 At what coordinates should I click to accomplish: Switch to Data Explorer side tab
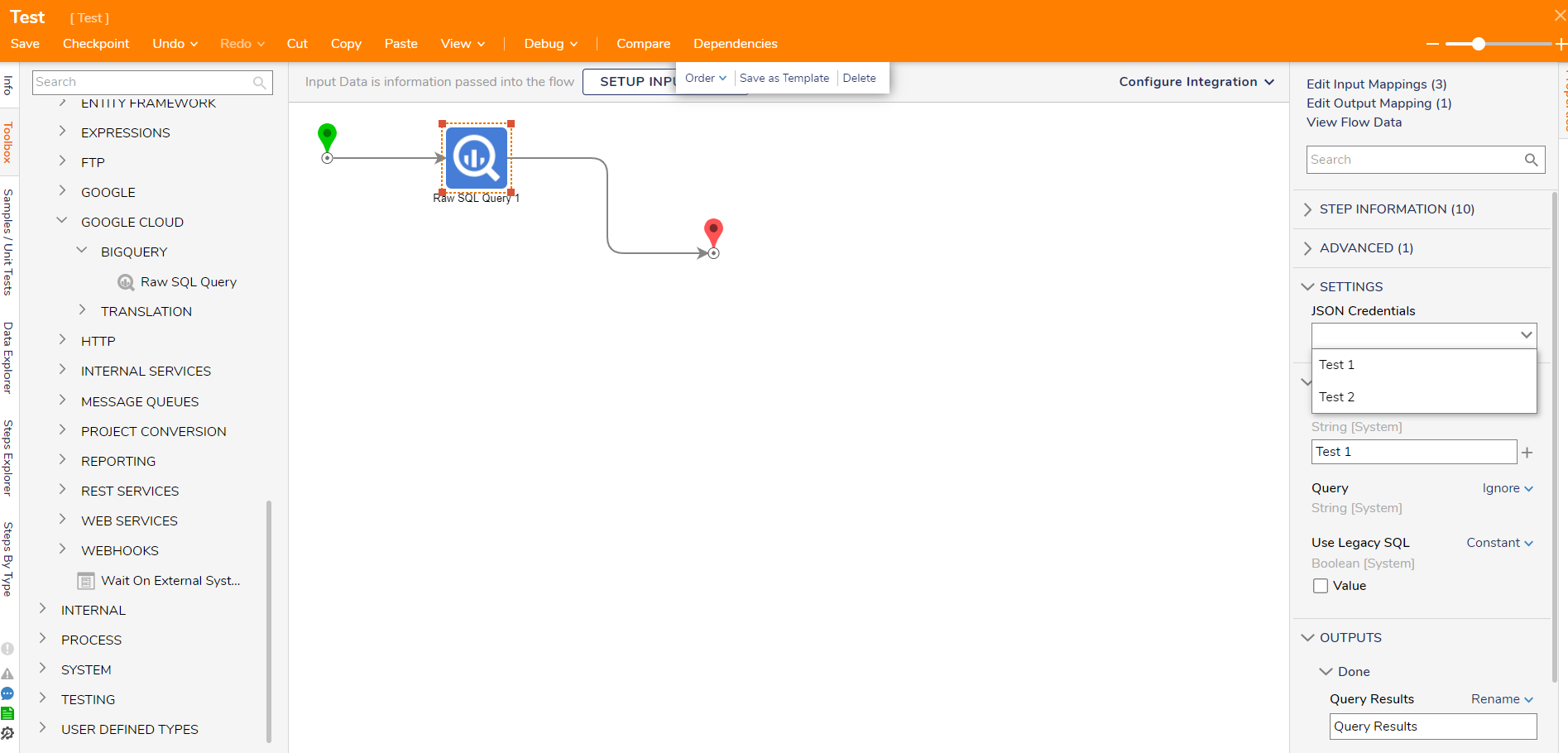click(x=8, y=357)
